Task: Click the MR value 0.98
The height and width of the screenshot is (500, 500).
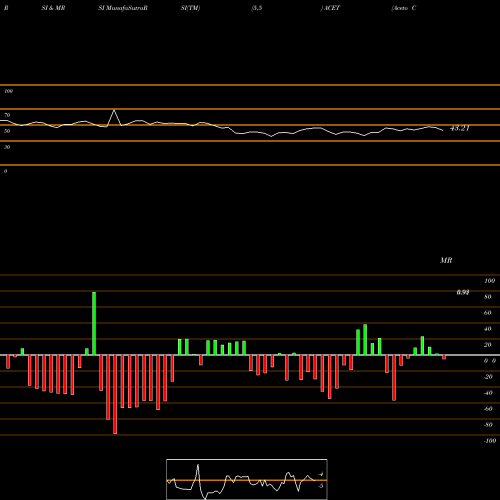Action: 463,292
